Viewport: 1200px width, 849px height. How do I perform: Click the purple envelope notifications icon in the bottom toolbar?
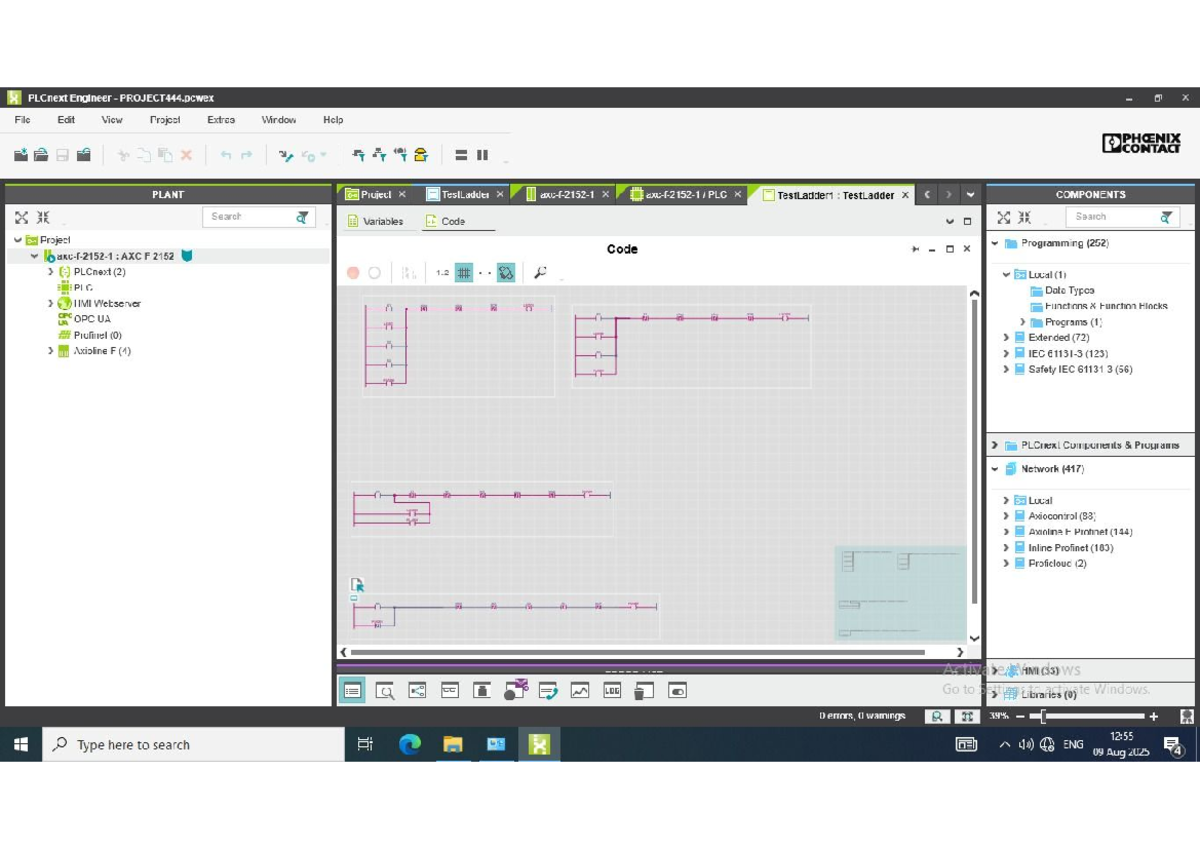pyautogui.click(x=516, y=689)
